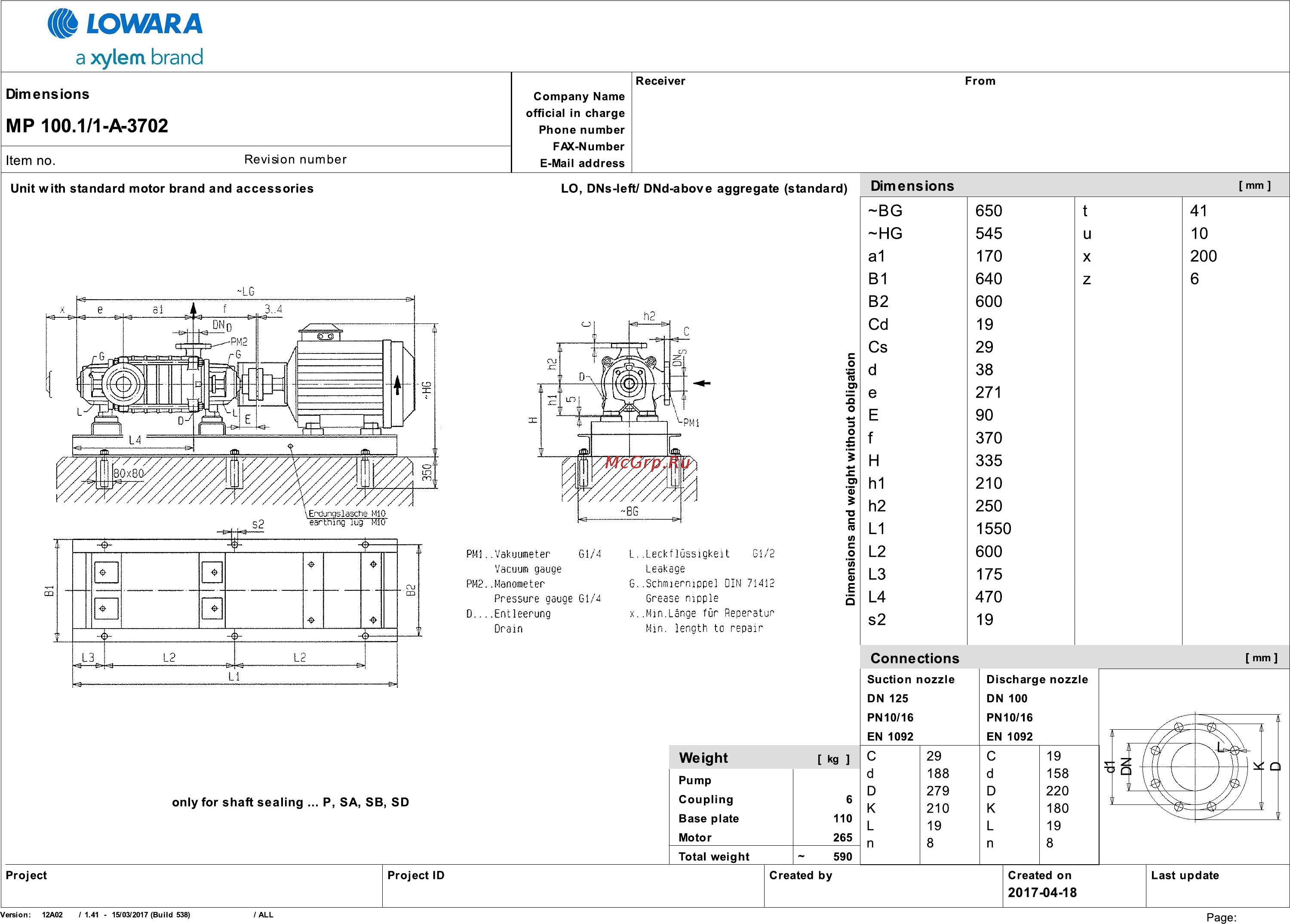Click the Page: label
The width and height of the screenshot is (1290, 924).
click(1221, 918)
